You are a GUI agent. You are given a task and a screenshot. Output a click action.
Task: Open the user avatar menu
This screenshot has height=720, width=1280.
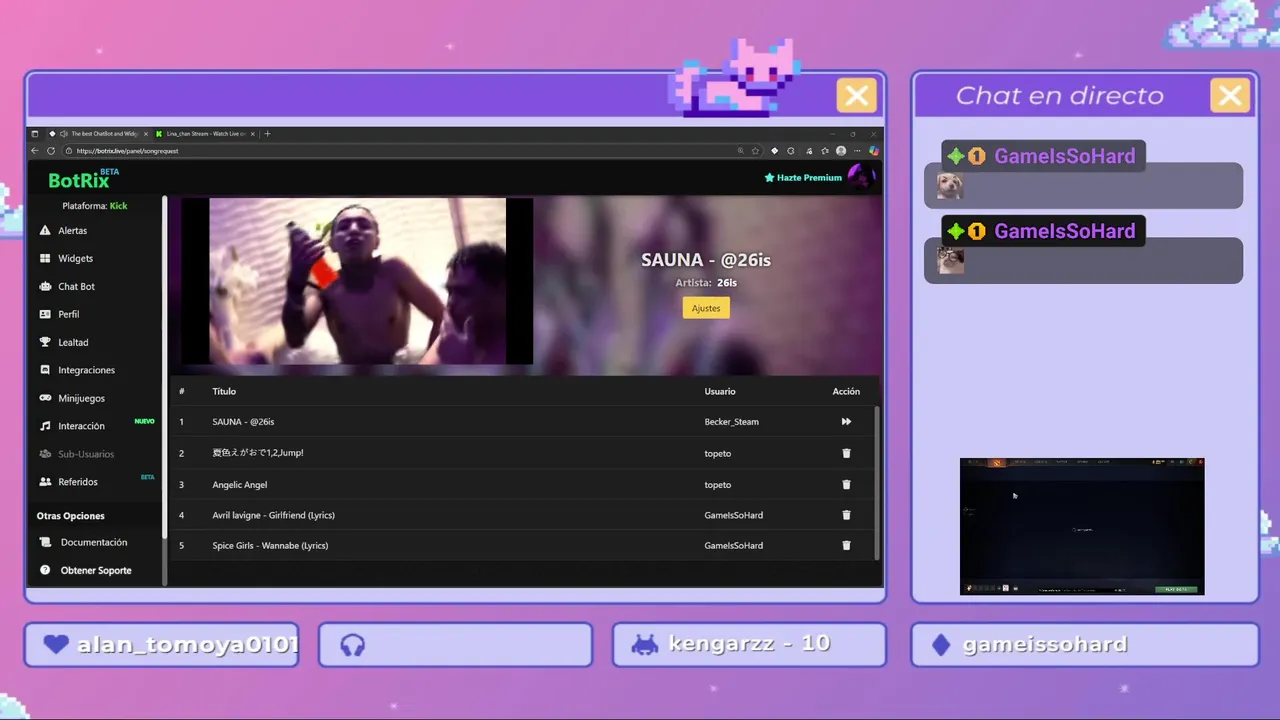(860, 177)
